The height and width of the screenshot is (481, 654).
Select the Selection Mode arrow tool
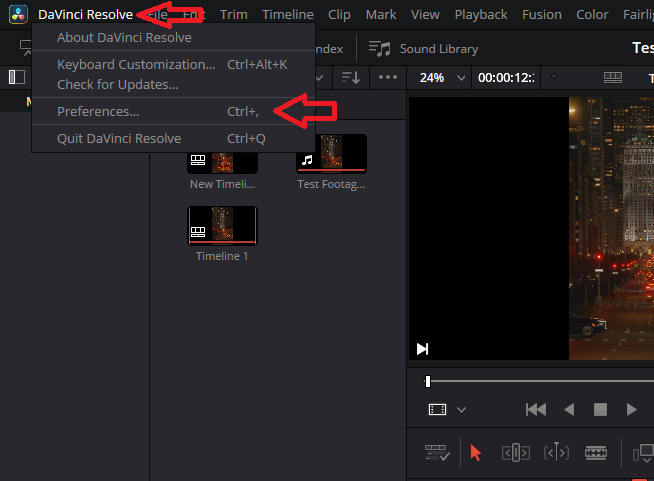click(475, 453)
